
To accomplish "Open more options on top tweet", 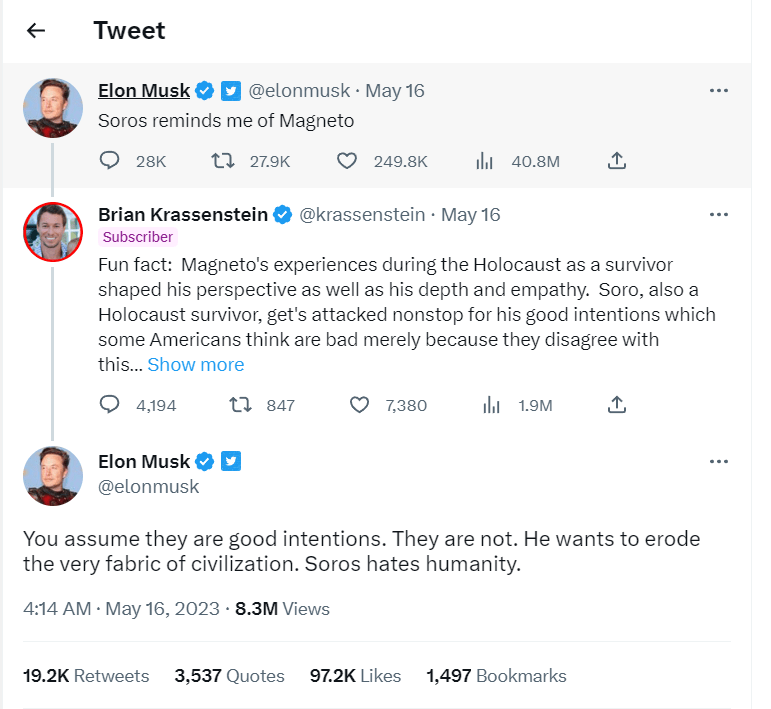I will [718, 90].
